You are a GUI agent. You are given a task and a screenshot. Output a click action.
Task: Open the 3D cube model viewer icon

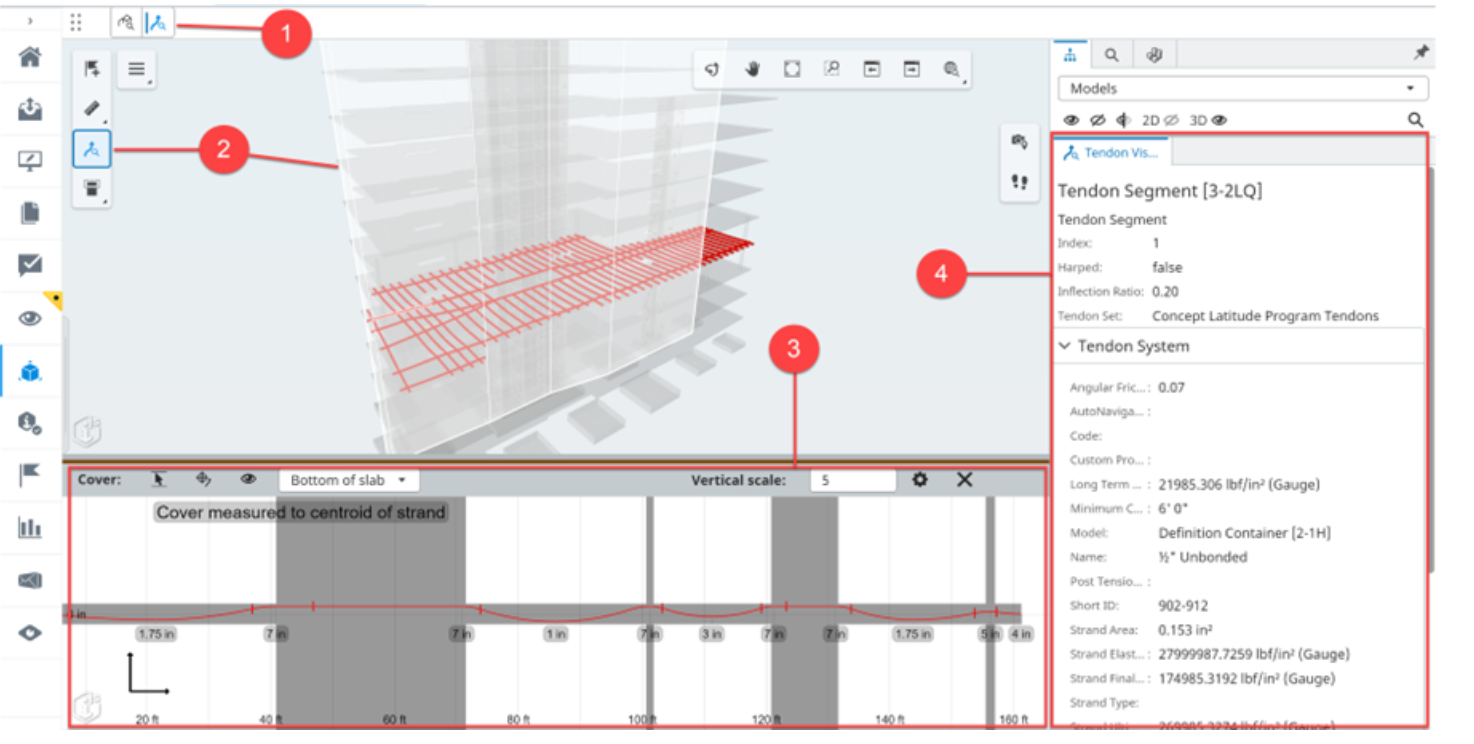pyautogui.click(x=30, y=372)
